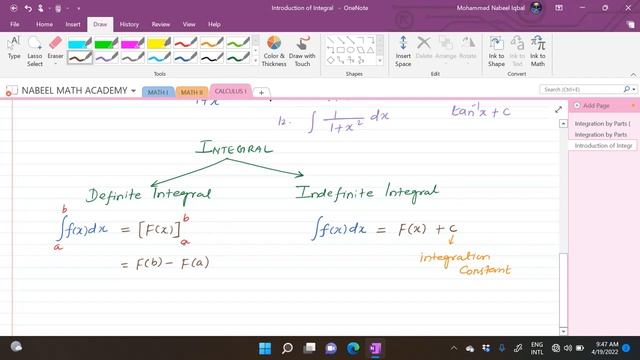Select the cyan highlighter pen
This screenshot has width=640, height=360.
80,43
